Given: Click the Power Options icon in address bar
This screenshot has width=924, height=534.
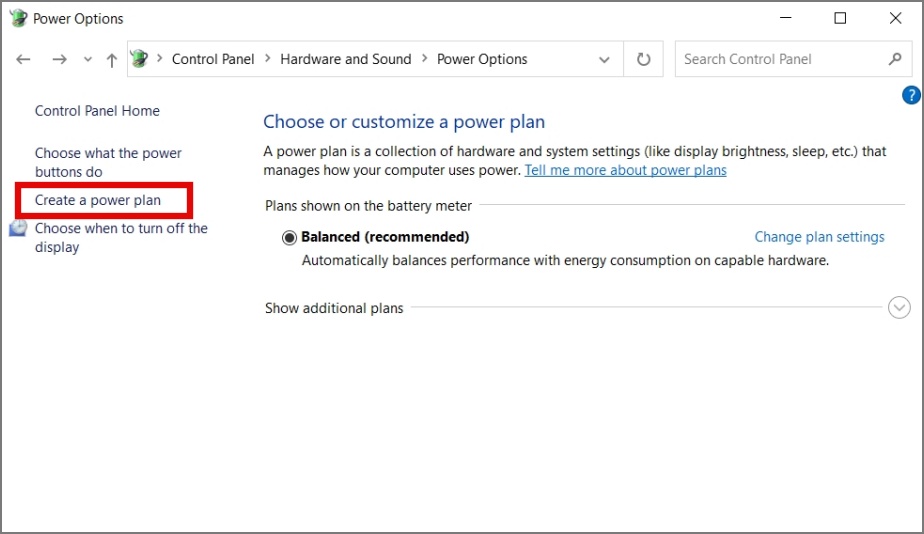Looking at the screenshot, I should click(x=139, y=58).
